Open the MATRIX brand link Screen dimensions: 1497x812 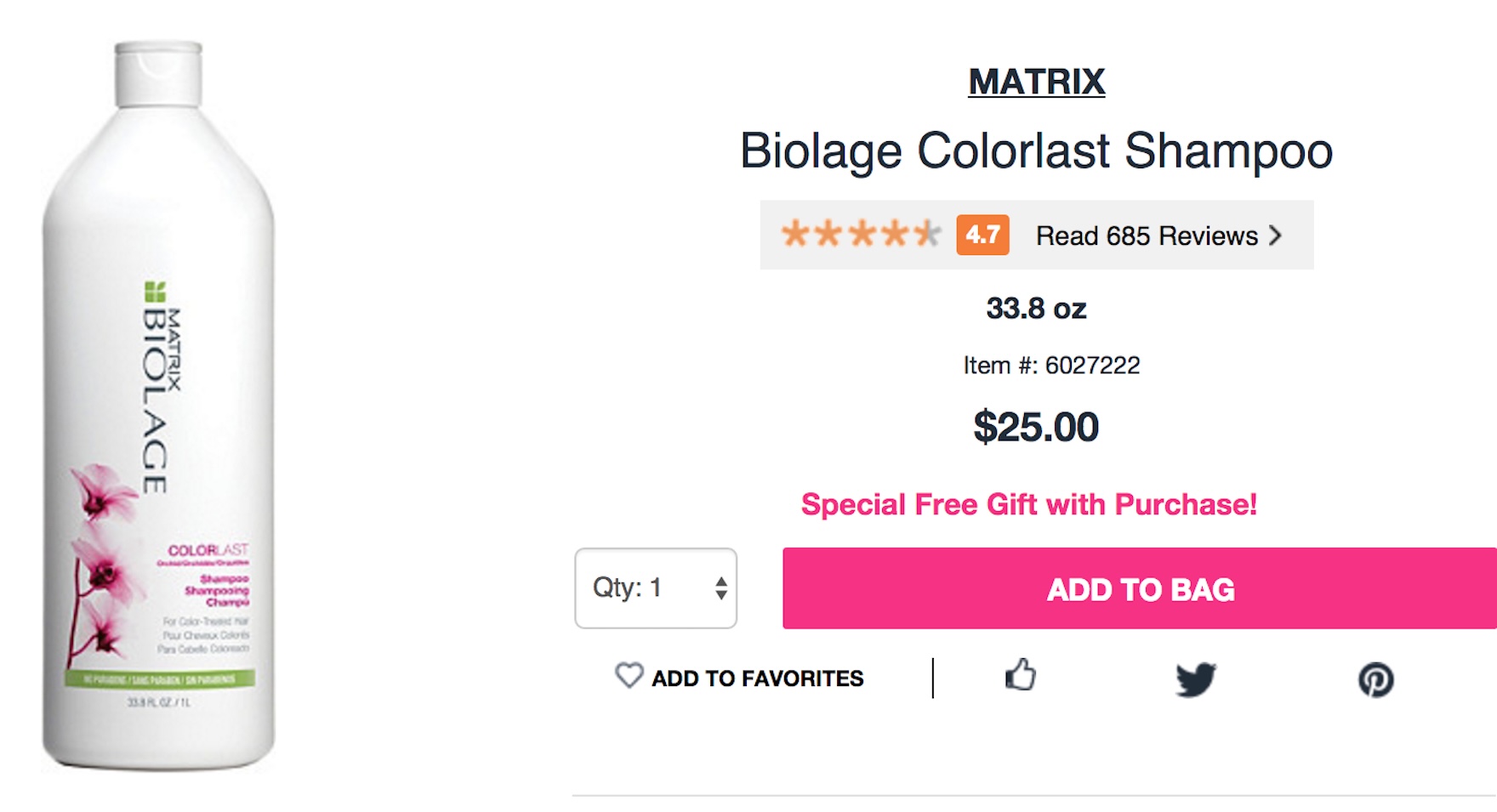(x=1036, y=82)
